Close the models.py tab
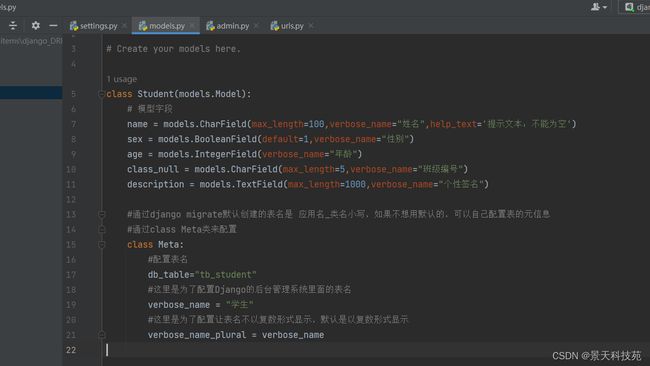The height and width of the screenshot is (366, 650). point(192,26)
